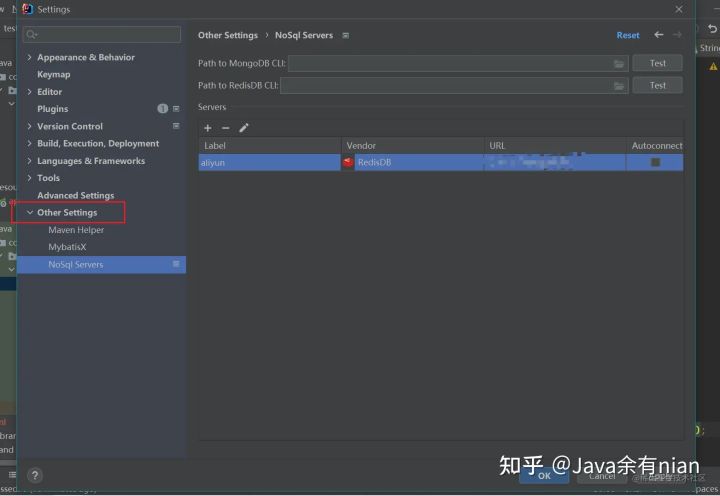Click the search magnifier icon in Settings
This screenshot has height=496, width=720.
pyautogui.click(x=31, y=34)
